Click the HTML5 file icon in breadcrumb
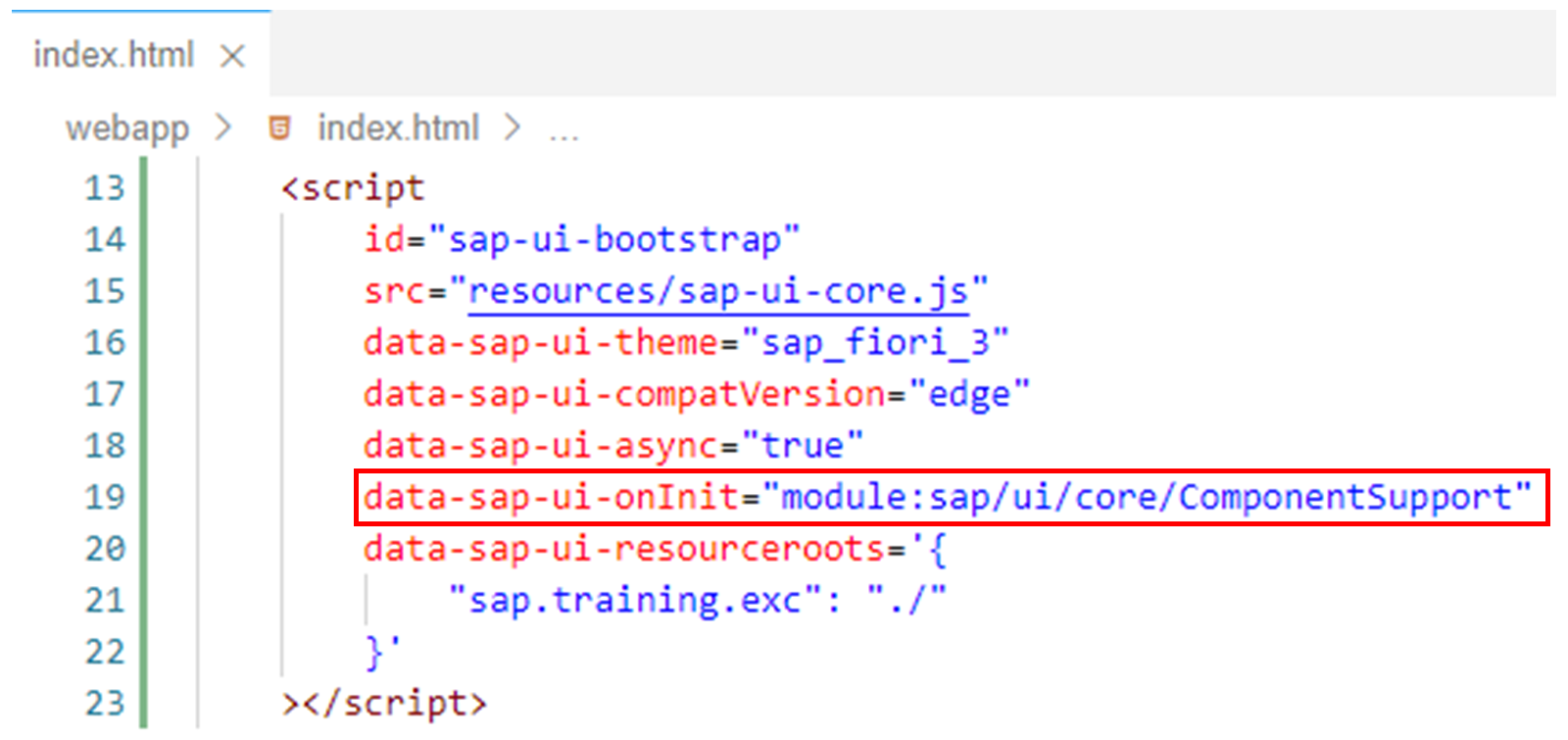1568x740 pixels. pos(279,127)
